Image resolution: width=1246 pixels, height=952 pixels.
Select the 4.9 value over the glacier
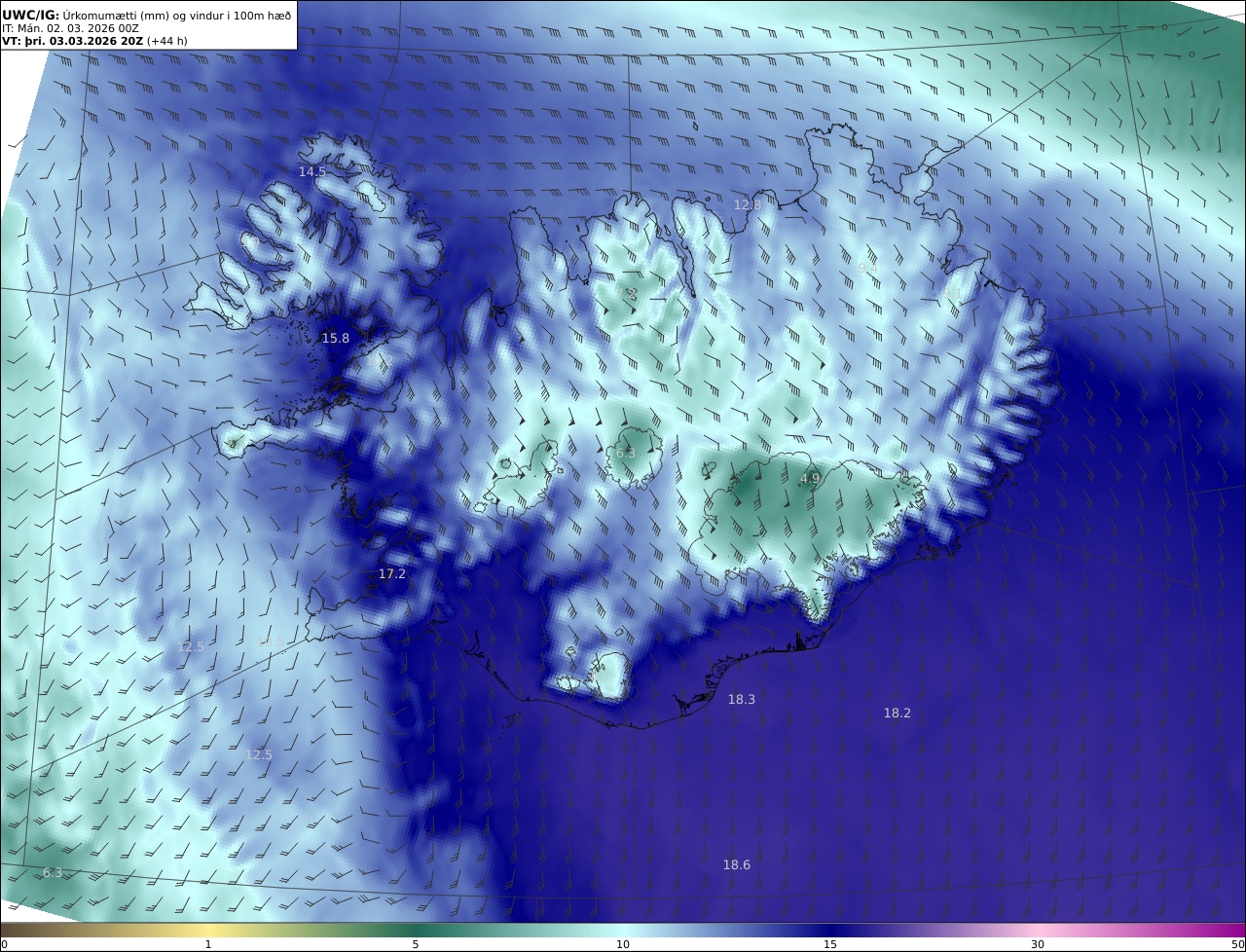[x=810, y=478]
